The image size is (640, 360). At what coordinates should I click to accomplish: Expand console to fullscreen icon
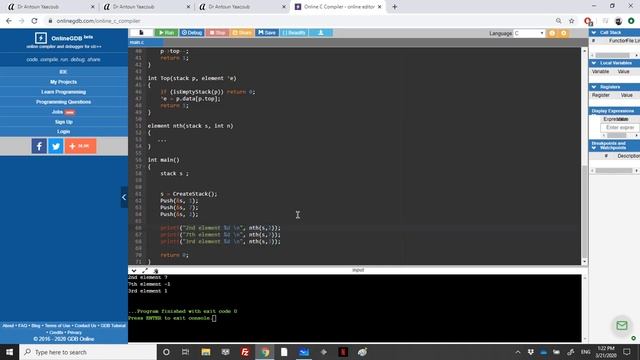(145, 270)
